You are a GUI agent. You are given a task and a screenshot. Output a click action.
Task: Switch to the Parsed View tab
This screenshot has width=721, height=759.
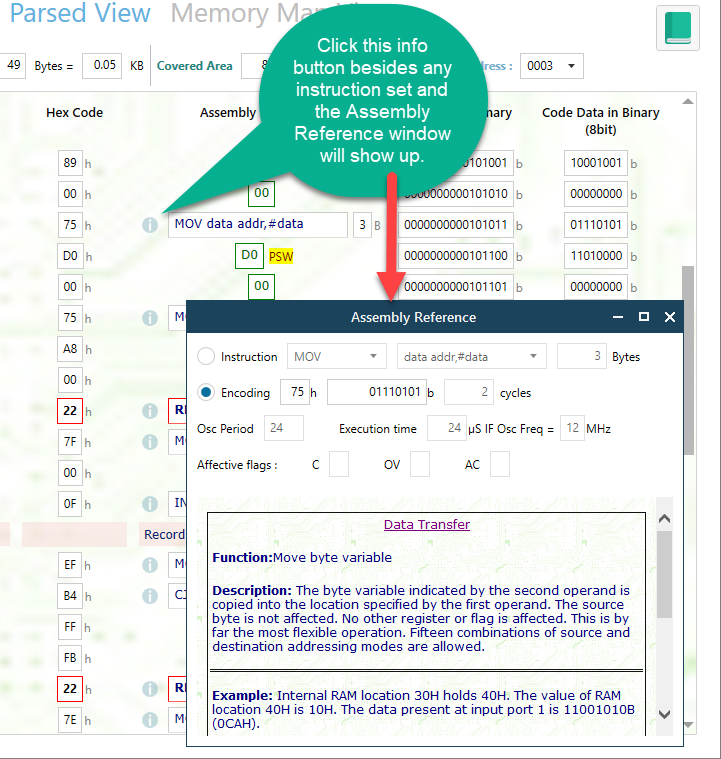tap(80, 14)
